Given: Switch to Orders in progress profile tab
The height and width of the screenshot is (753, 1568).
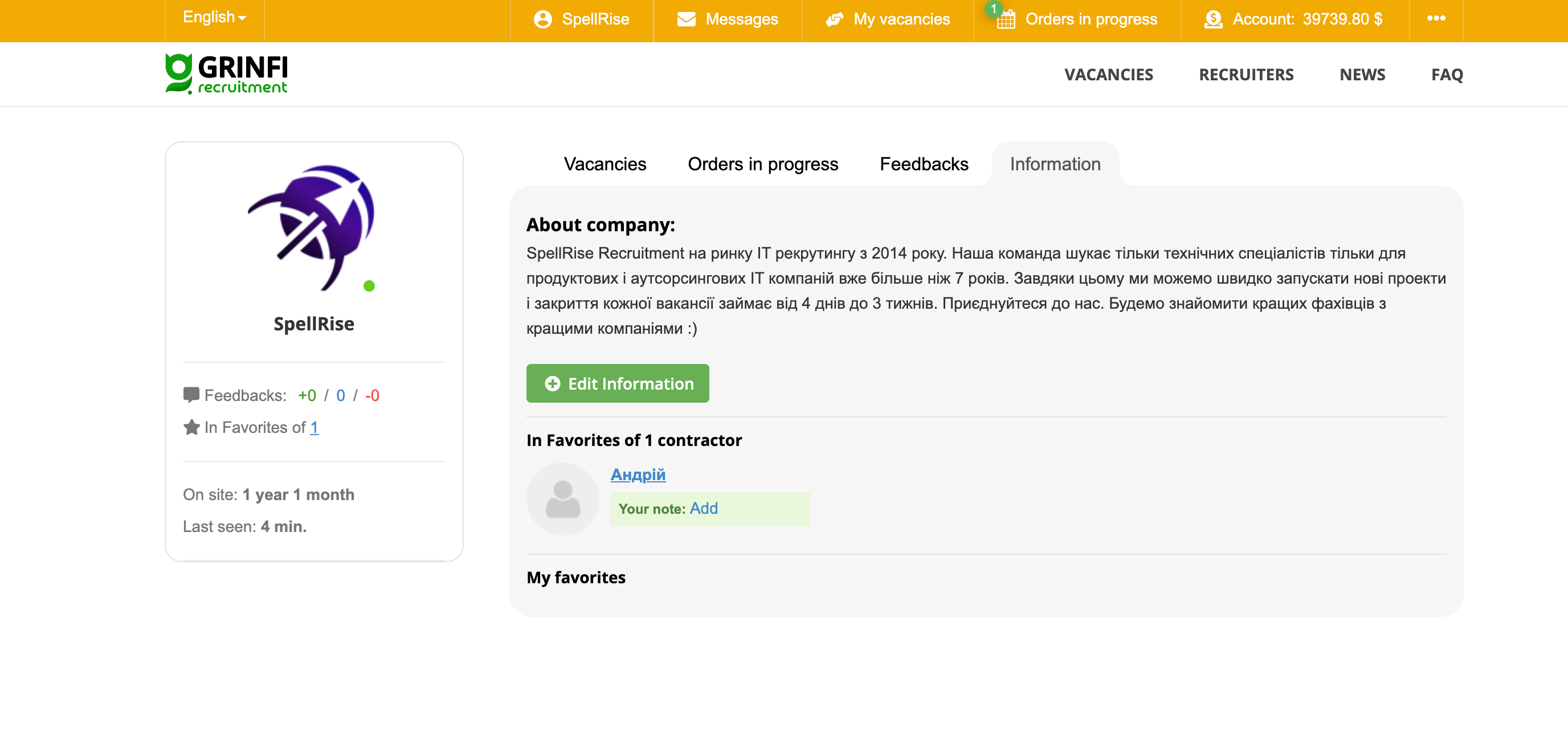Looking at the screenshot, I should 762,163.
